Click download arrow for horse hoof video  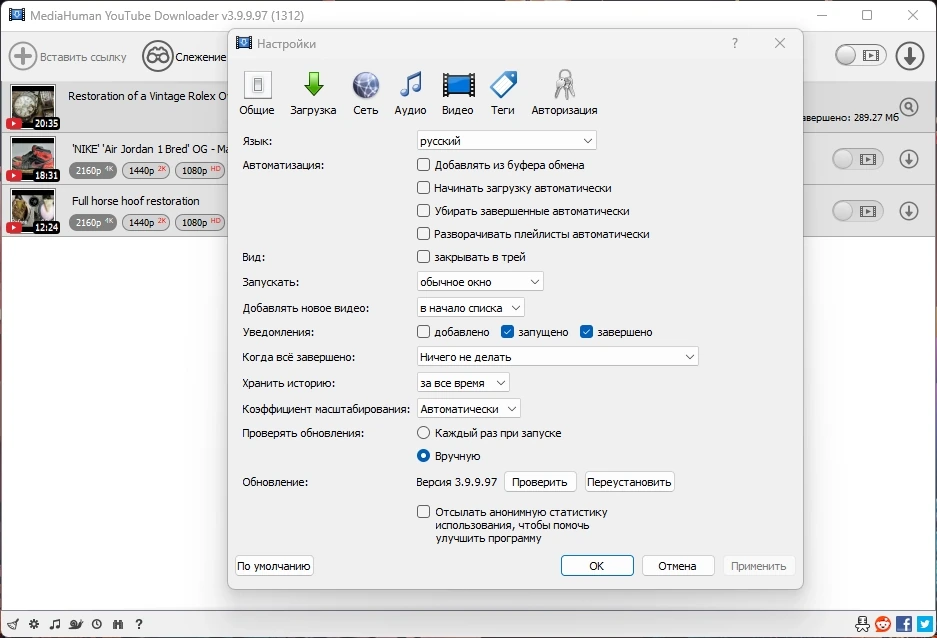point(909,211)
